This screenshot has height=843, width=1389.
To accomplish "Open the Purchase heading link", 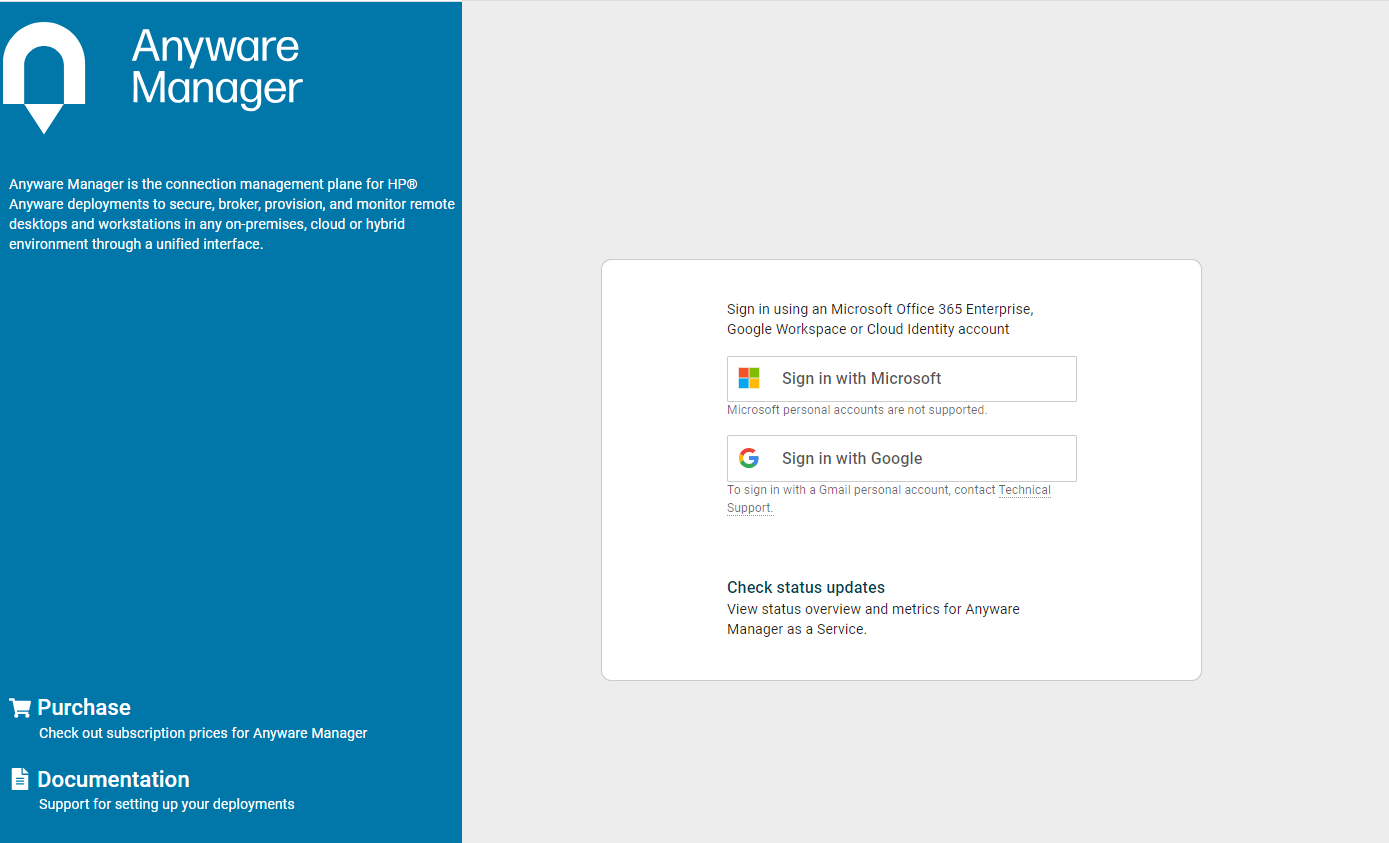I will 84,707.
